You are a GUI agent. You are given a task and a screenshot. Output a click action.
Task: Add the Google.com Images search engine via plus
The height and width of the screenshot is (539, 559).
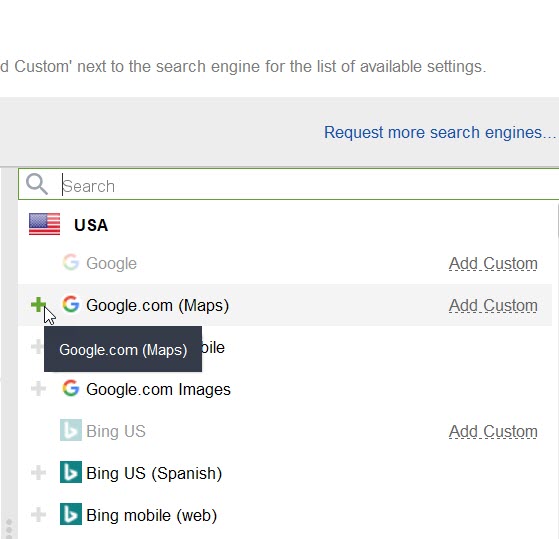click(x=38, y=389)
